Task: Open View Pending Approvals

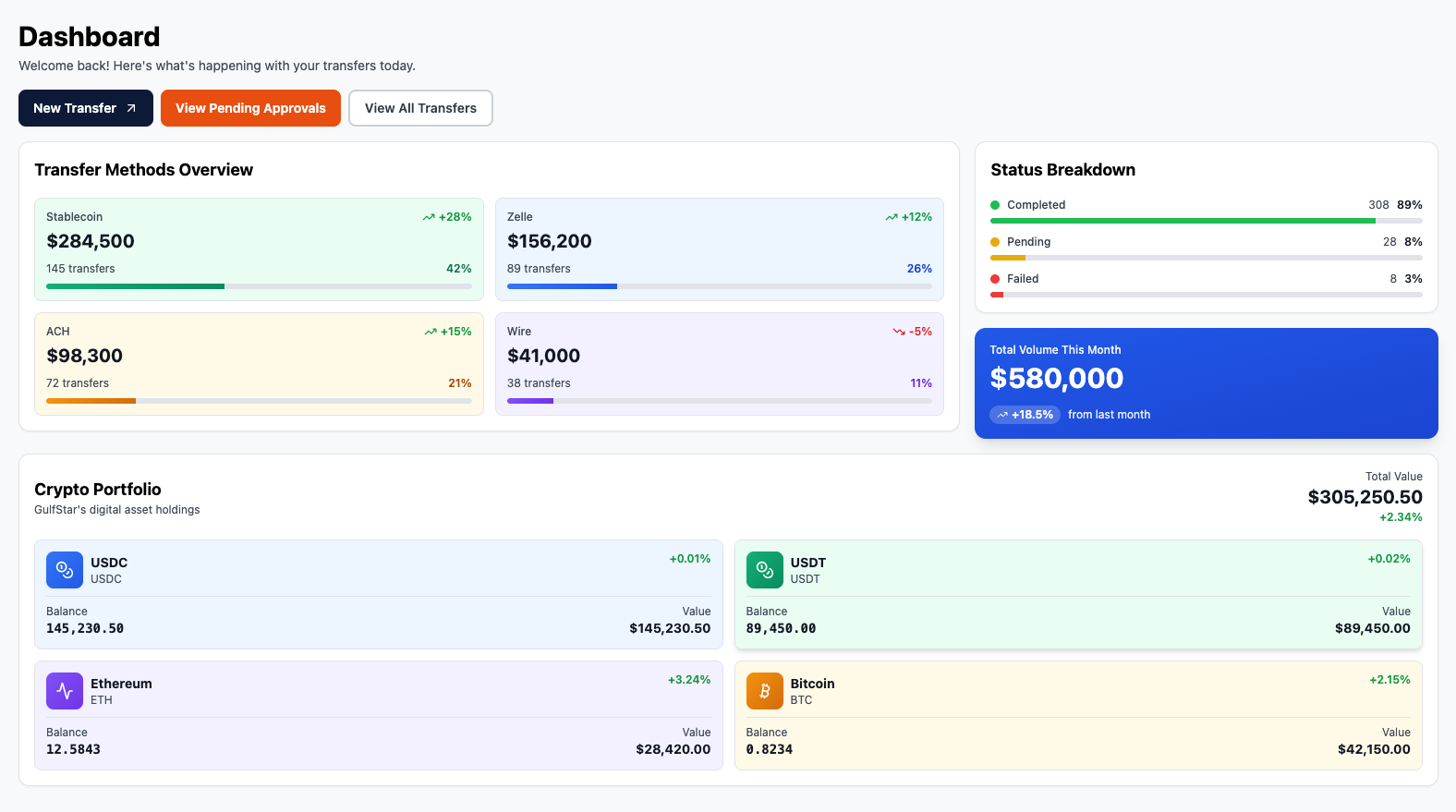Action: pos(250,108)
